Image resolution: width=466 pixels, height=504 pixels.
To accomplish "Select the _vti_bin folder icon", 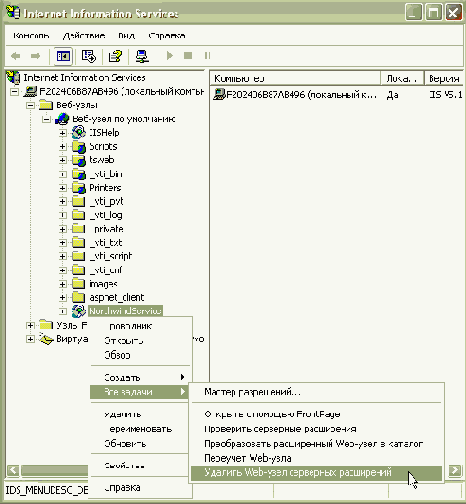I will (x=79, y=174).
